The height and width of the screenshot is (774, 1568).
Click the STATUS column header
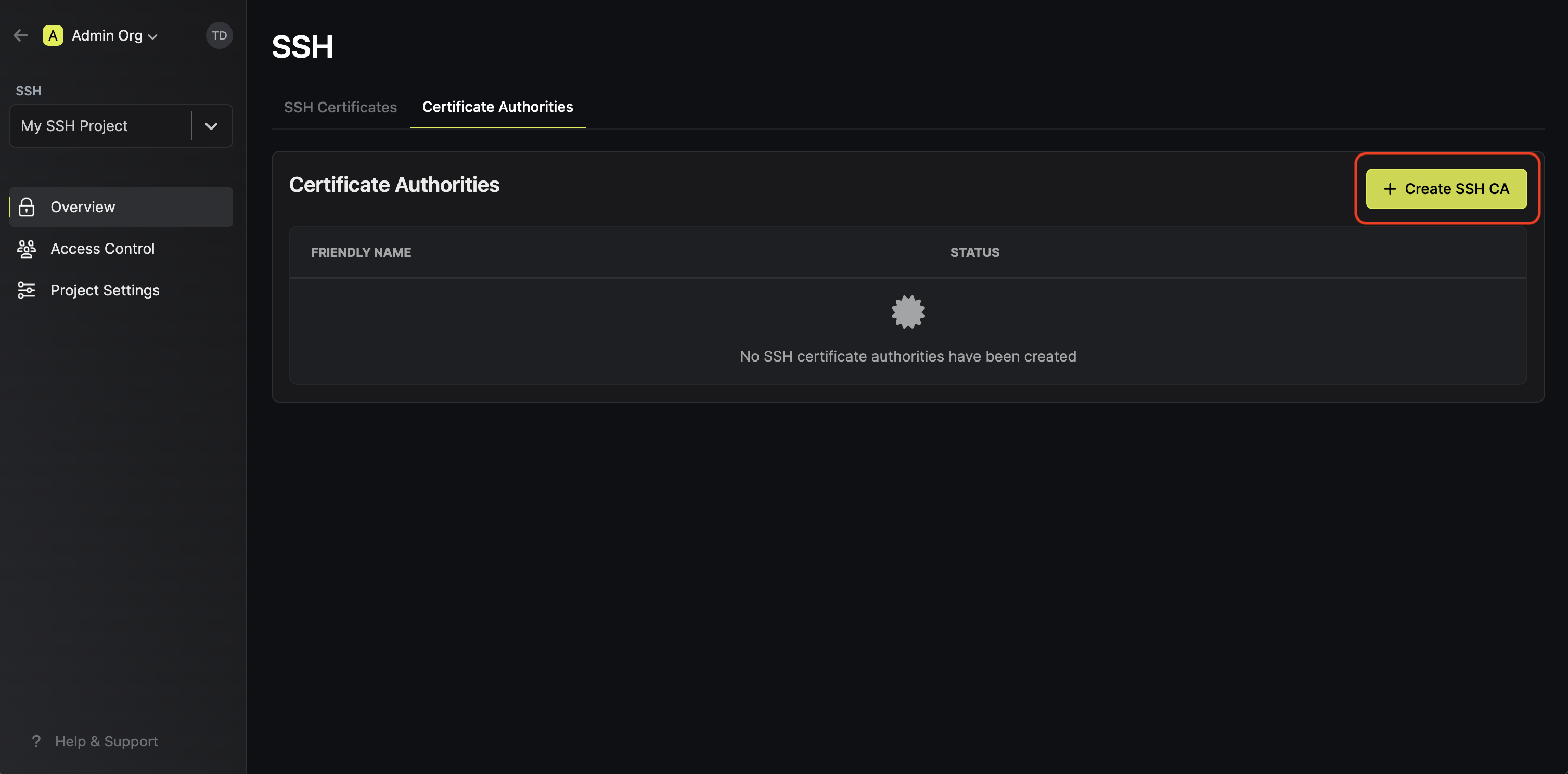click(x=974, y=252)
